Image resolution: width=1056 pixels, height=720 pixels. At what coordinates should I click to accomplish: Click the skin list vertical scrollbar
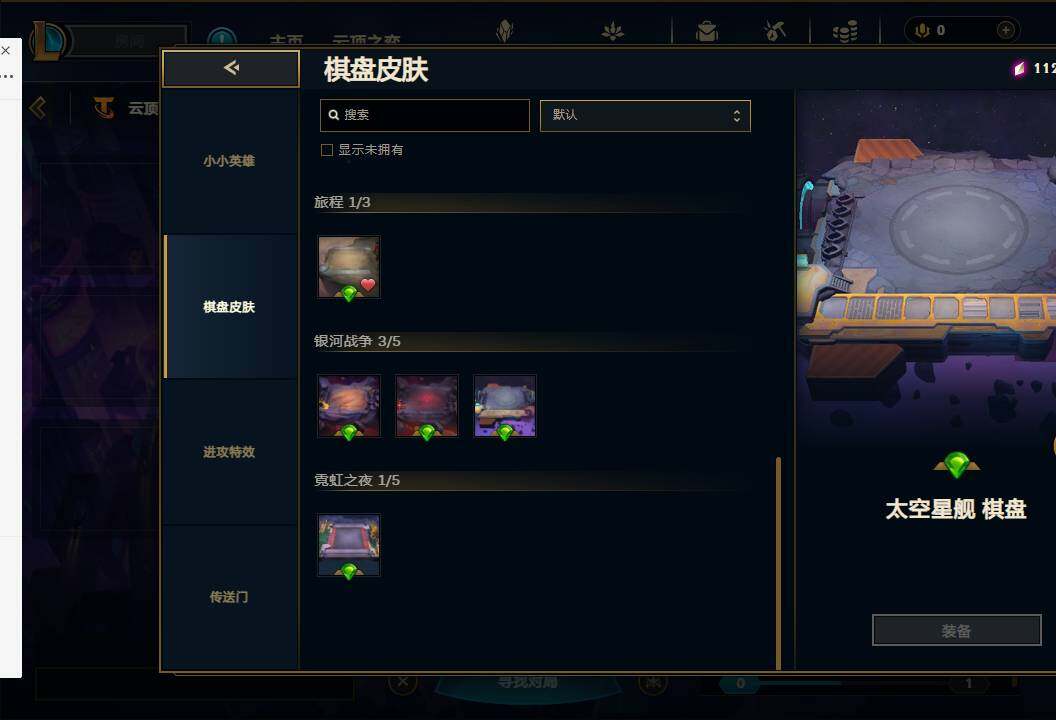779,563
